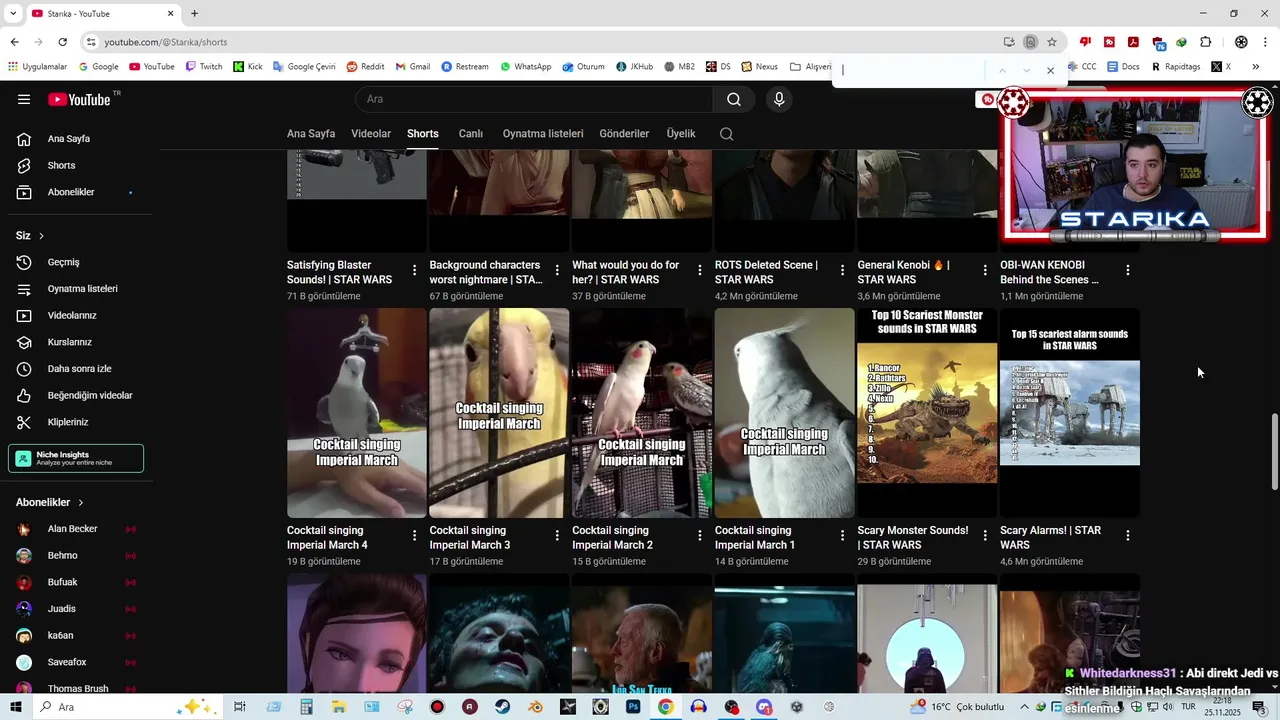Image resolution: width=1280 pixels, height=720 pixels.
Task: Click the YouTube logo
Action: click(79, 99)
